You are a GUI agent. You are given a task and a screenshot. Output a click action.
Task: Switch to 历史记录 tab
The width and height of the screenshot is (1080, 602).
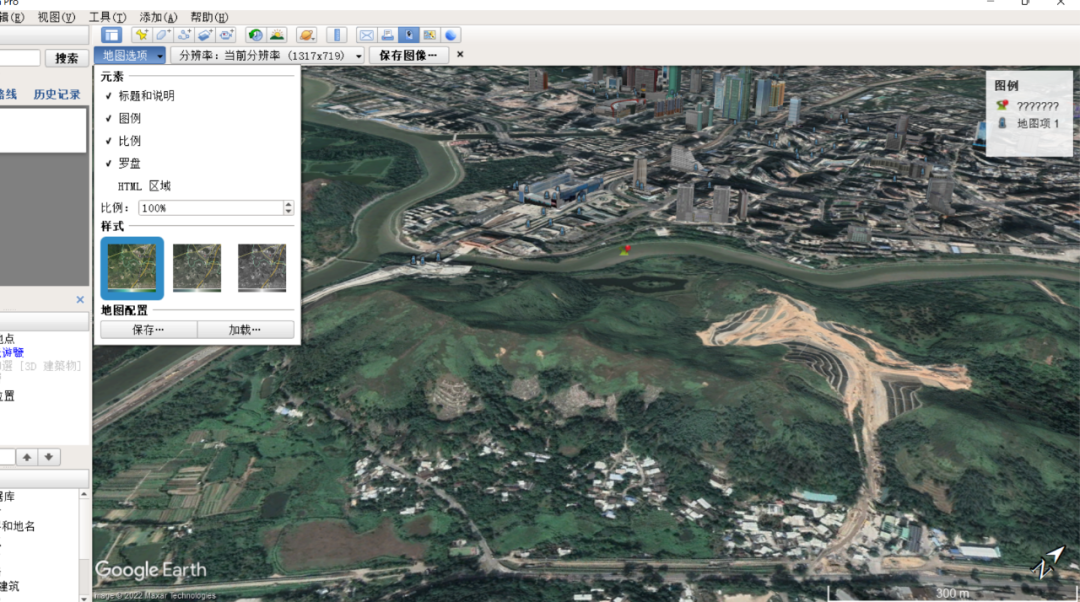57,94
